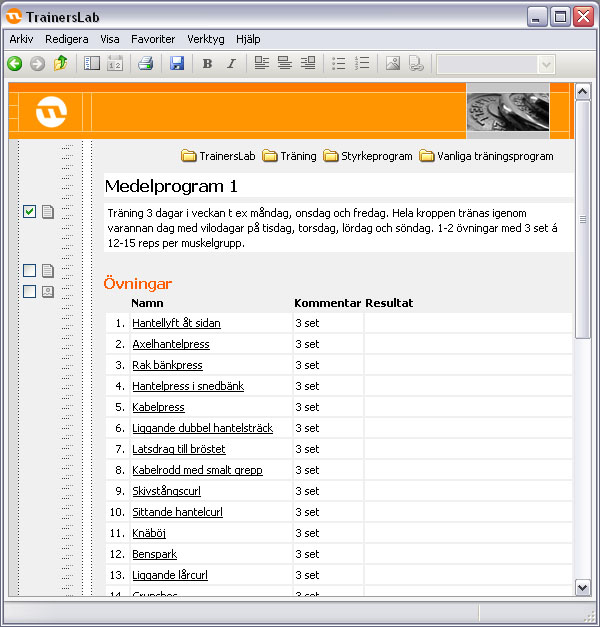Toggle Italic text formatting

coord(231,64)
